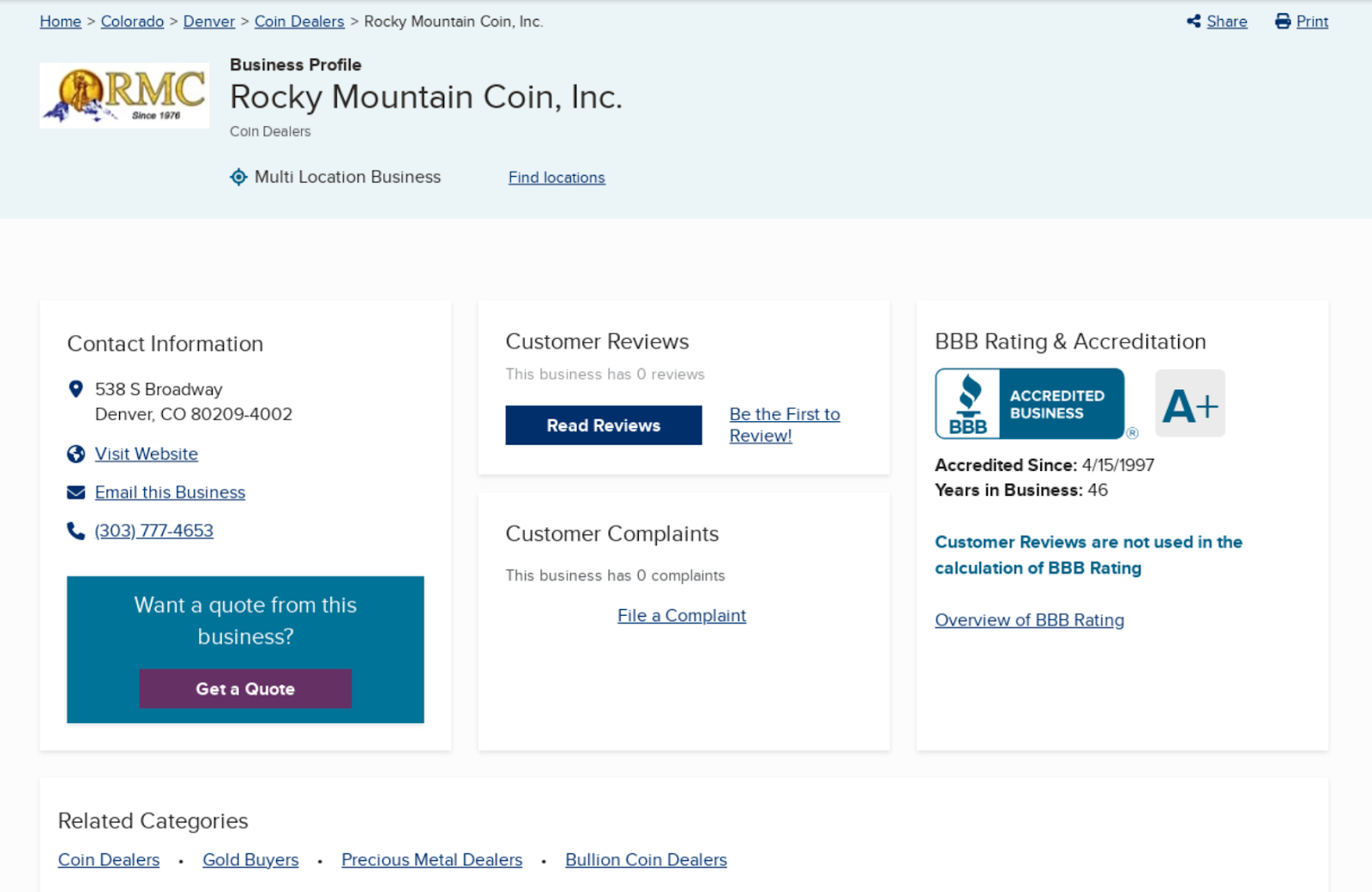Click the BBB Accredited Business seal

pyautogui.click(x=1029, y=404)
